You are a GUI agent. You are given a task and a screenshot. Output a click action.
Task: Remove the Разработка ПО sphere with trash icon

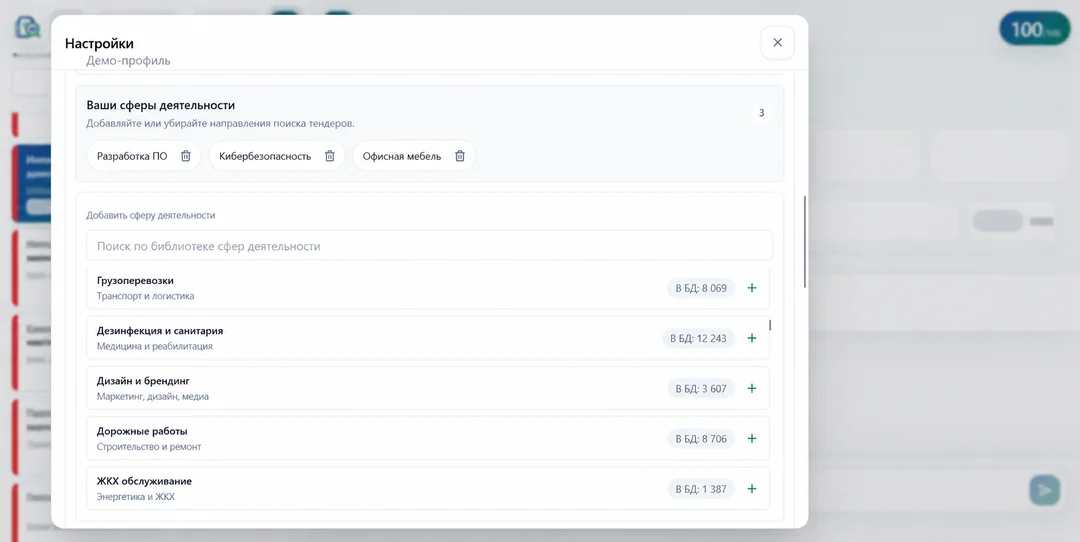coord(185,156)
